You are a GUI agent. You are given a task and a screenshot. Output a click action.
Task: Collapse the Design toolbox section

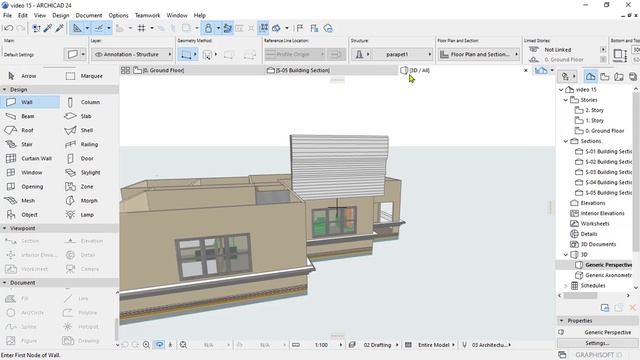[4, 89]
